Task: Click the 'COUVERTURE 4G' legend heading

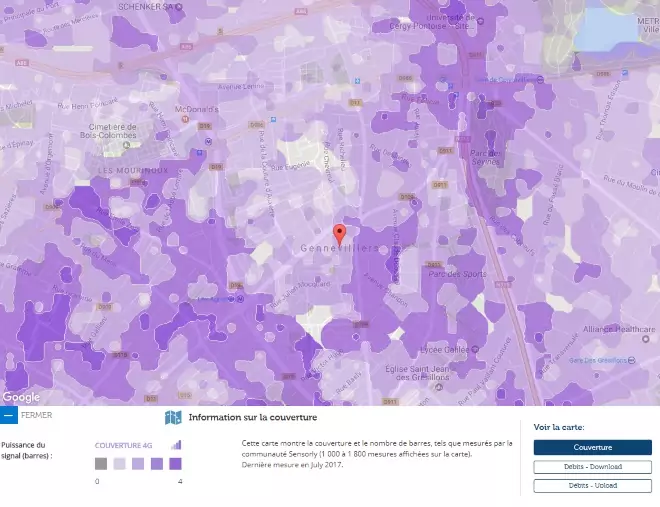Action: 123,445
